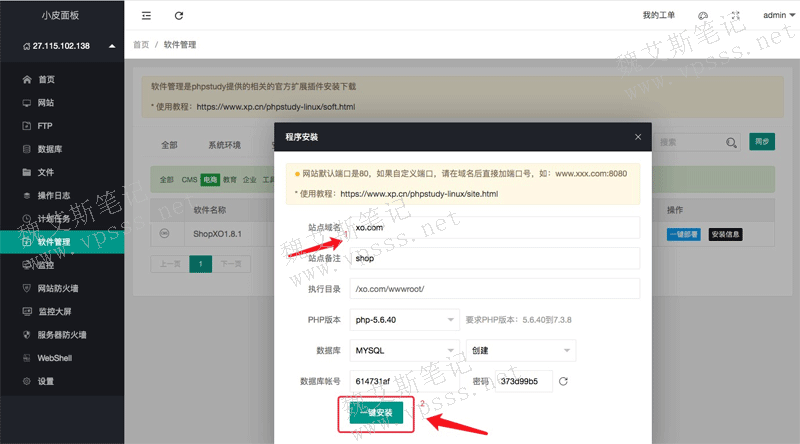
Task: Open the 创建 database option dropdown
Action: pos(520,351)
